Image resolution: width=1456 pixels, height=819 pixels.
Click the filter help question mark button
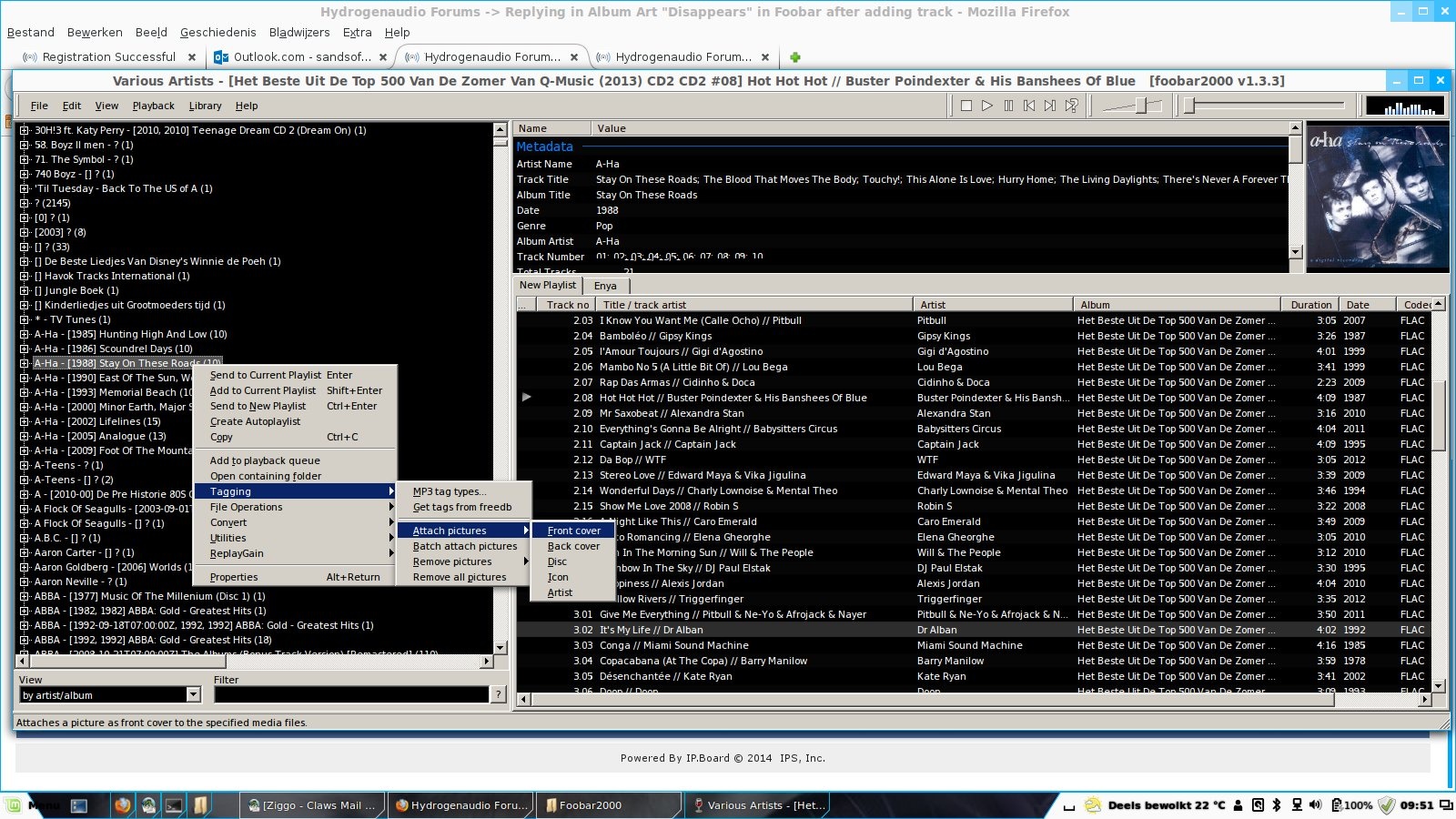pyautogui.click(x=498, y=695)
